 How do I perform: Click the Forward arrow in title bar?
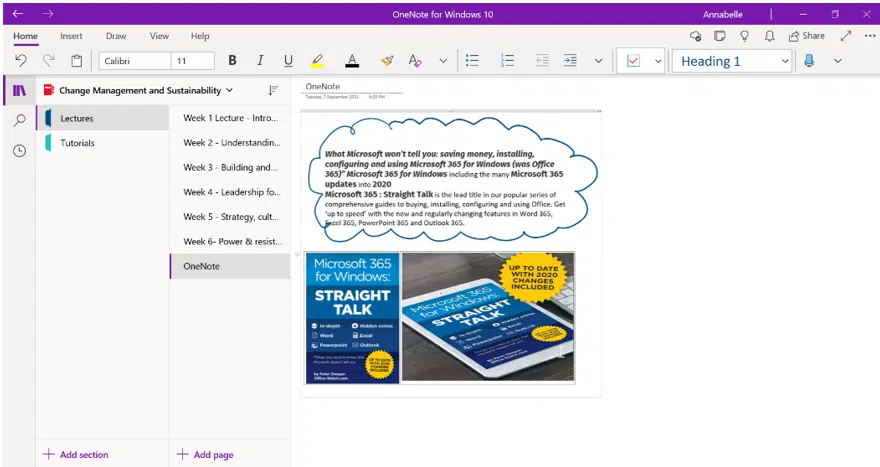48,13
